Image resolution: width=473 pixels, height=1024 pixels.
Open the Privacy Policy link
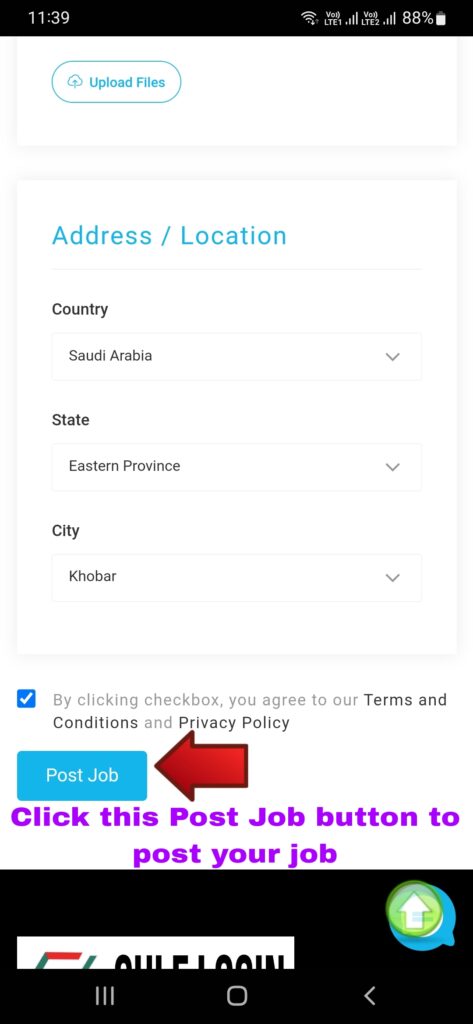pyautogui.click(x=234, y=722)
